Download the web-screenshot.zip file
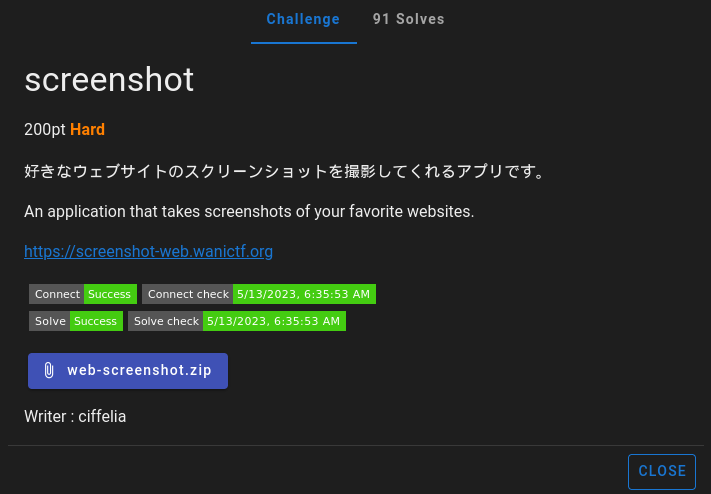Viewport: 711px width, 494px height. click(128, 371)
